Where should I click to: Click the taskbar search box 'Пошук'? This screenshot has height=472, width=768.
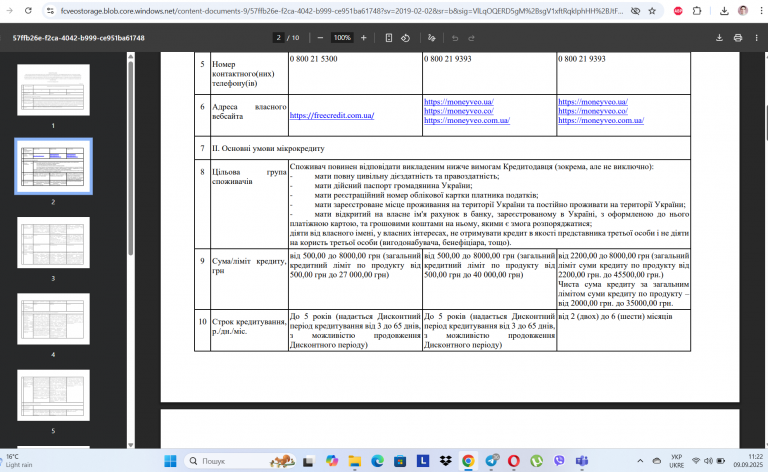pyautogui.click(x=240, y=461)
